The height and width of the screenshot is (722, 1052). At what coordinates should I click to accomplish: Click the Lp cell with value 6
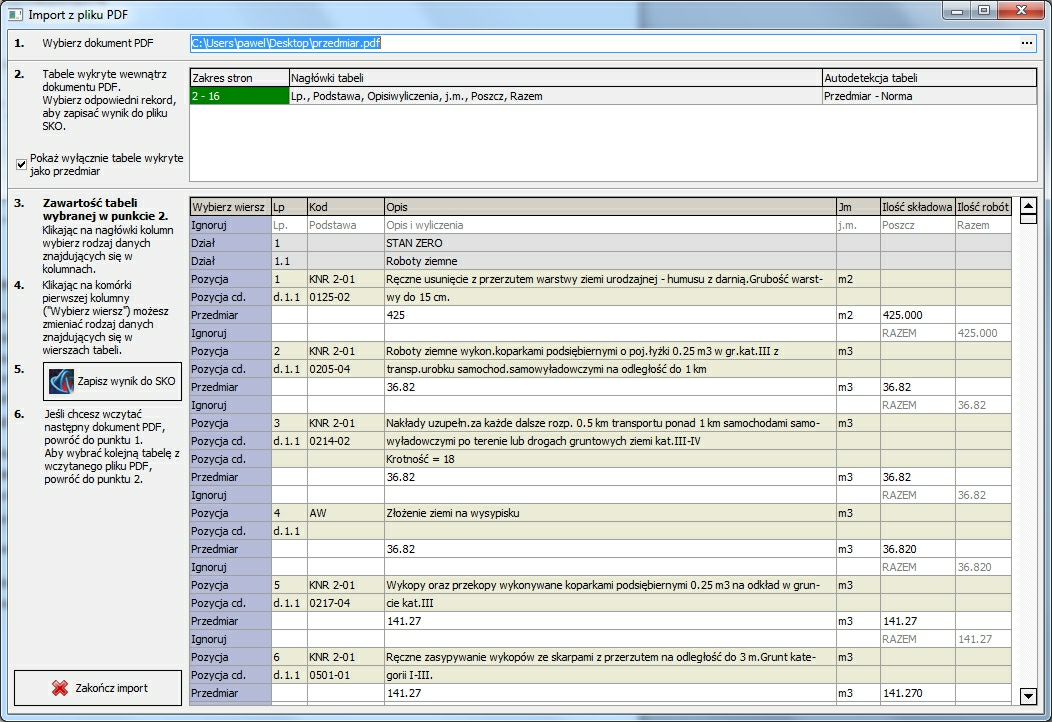(x=289, y=657)
